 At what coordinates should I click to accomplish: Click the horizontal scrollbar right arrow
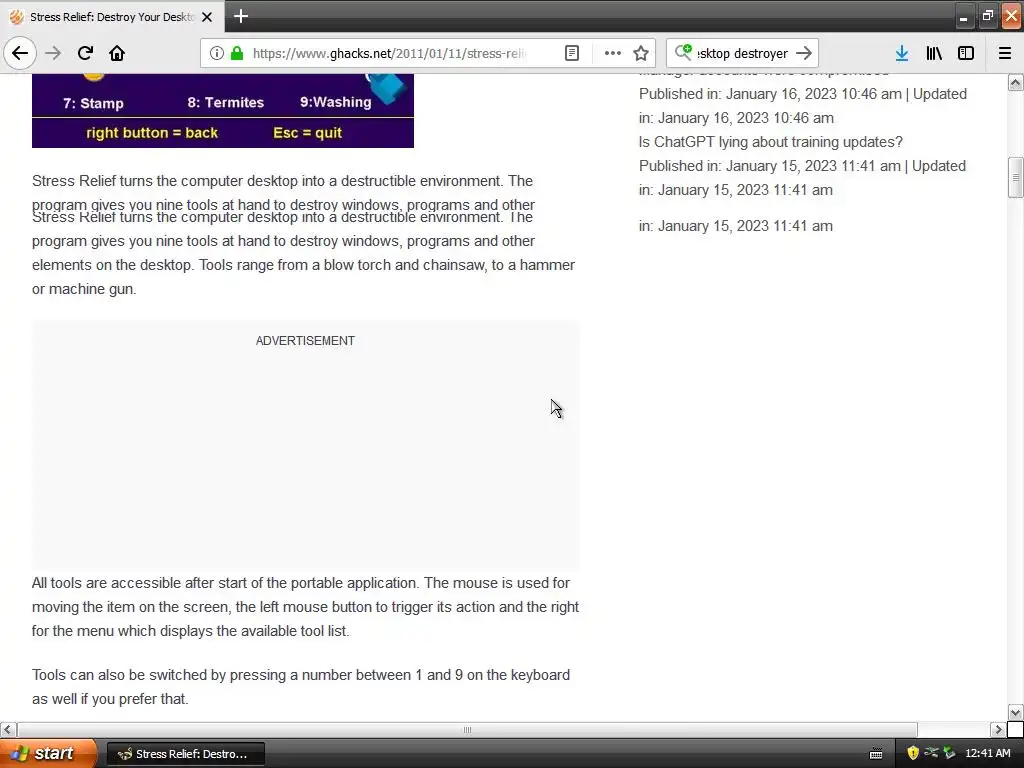coord(999,729)
